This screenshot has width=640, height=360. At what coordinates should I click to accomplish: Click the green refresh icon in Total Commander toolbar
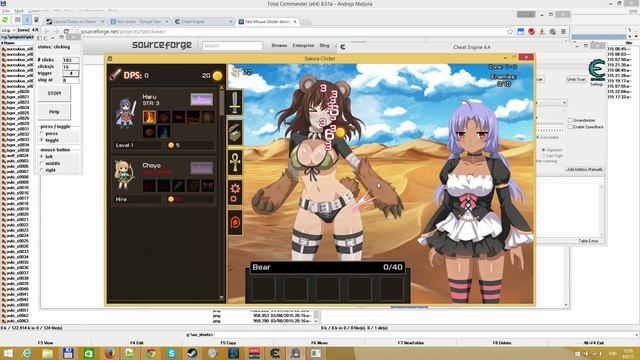click(x=5, y=20)
